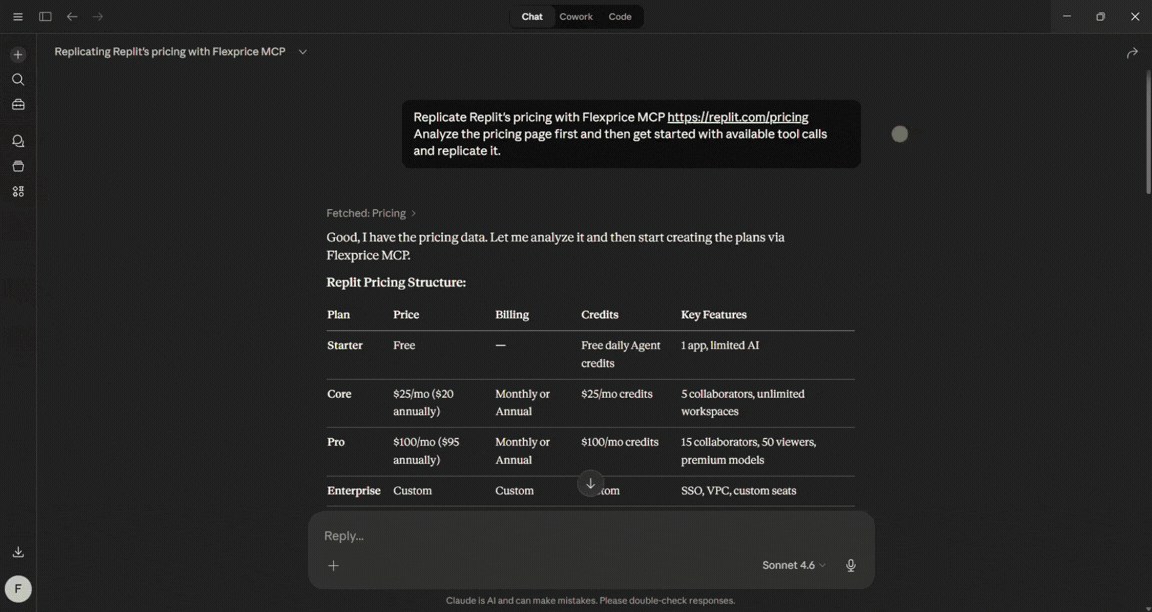Click the 5 collaborators, unlimited workspaces cell

(x=743, y=403)
